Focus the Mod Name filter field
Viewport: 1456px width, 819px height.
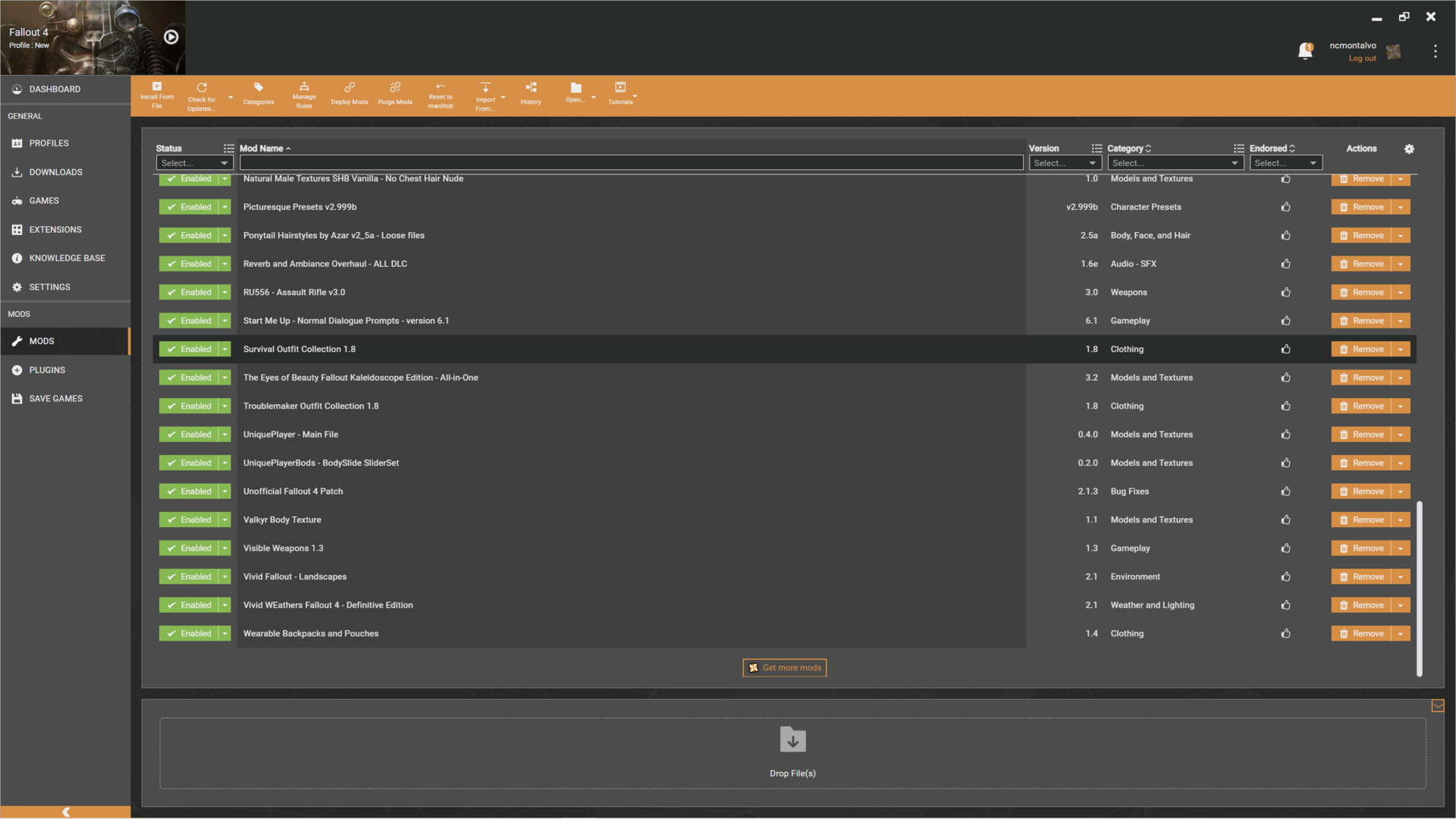click(x=631, y=163)
